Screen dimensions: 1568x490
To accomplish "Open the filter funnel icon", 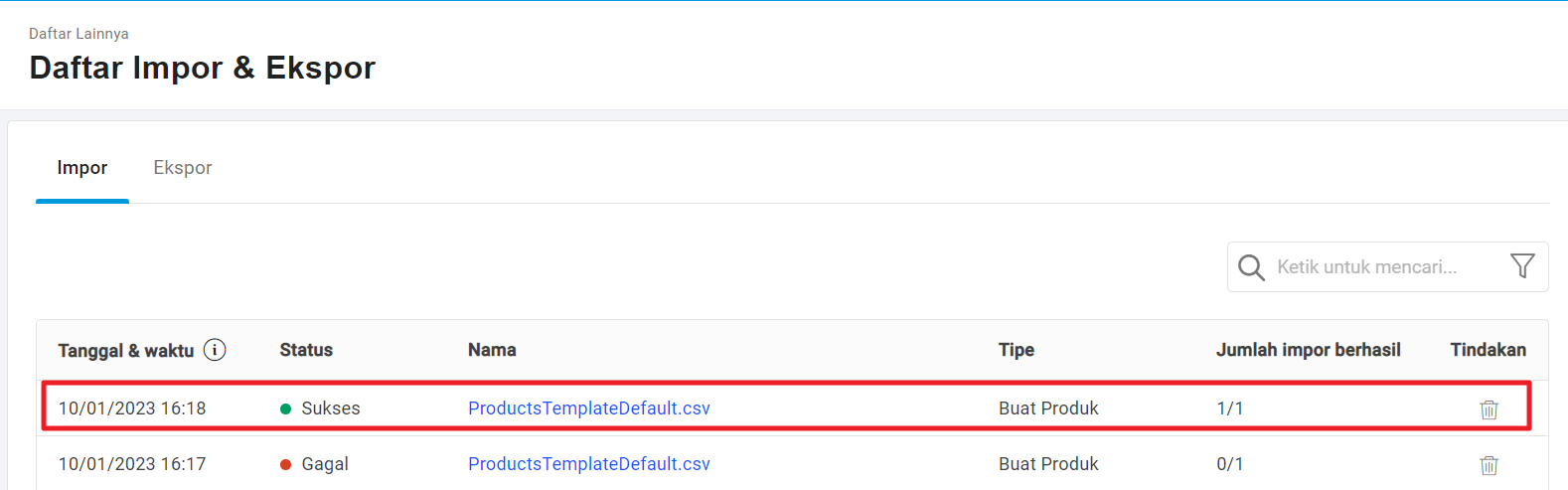I will [x=1522, y=266].
